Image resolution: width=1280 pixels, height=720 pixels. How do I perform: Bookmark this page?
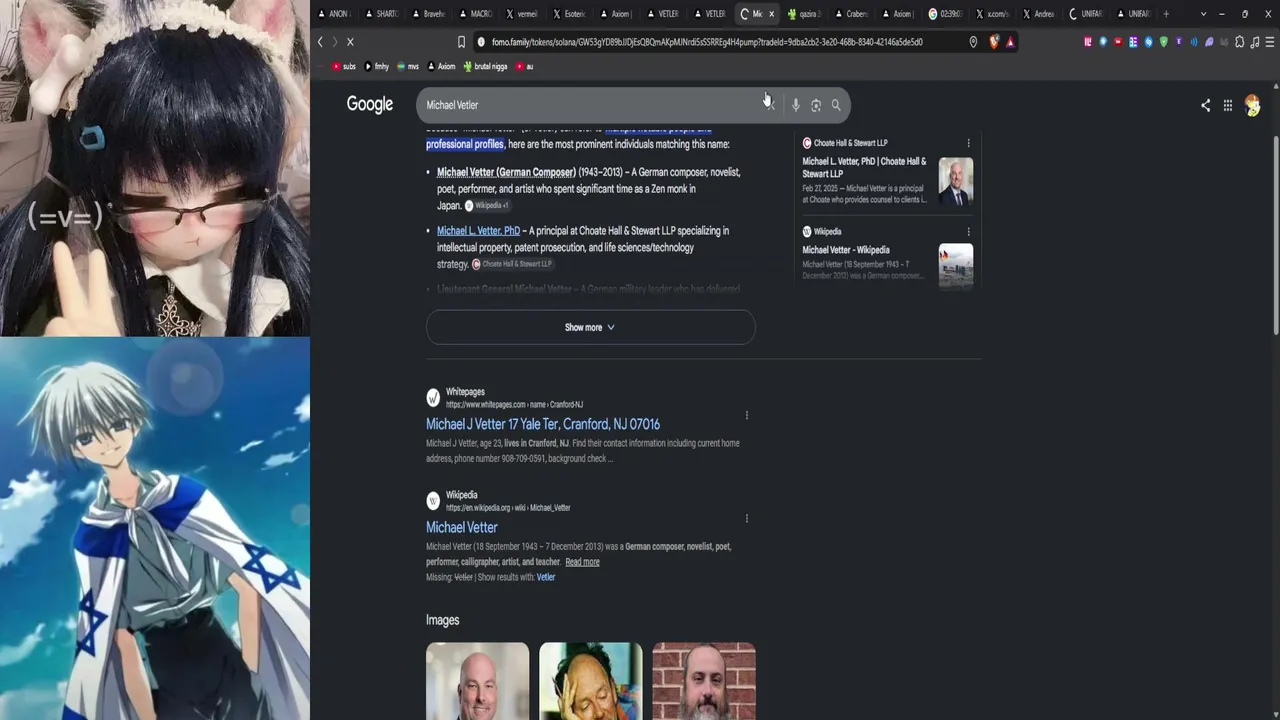[461, 42]
